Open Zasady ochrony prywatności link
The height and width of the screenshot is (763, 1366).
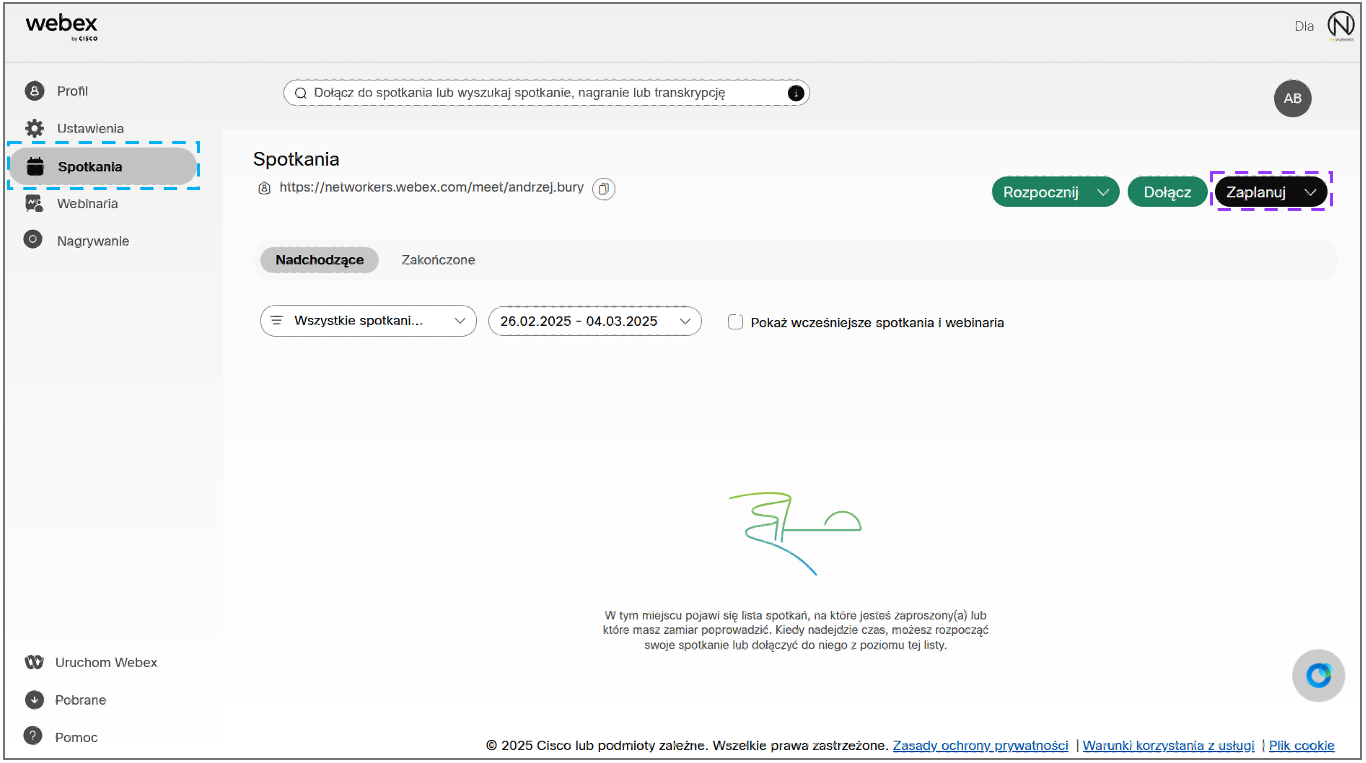[x=980, y=745]
